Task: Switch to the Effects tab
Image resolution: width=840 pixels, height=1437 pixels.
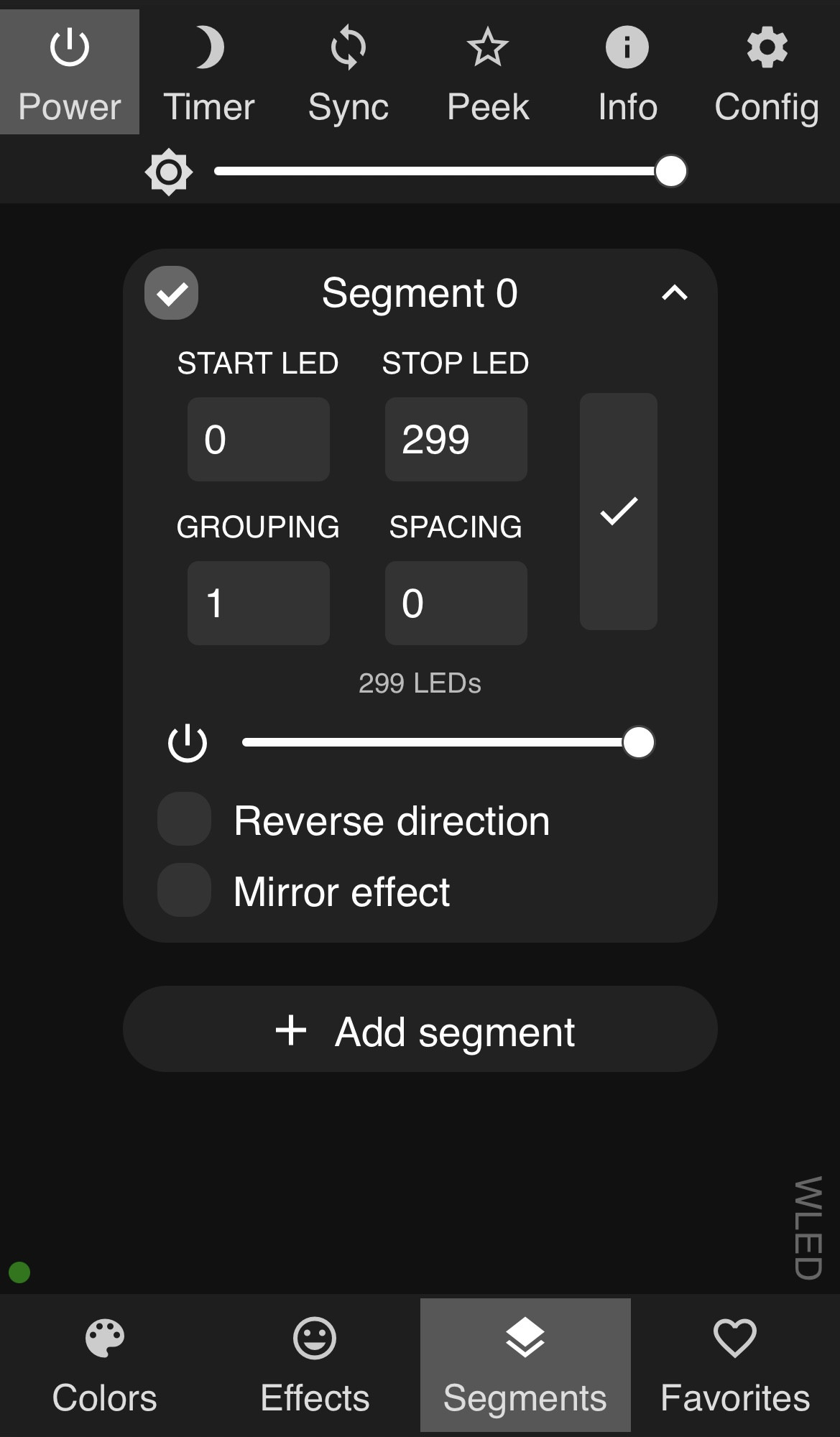Action: (315, 1365)
